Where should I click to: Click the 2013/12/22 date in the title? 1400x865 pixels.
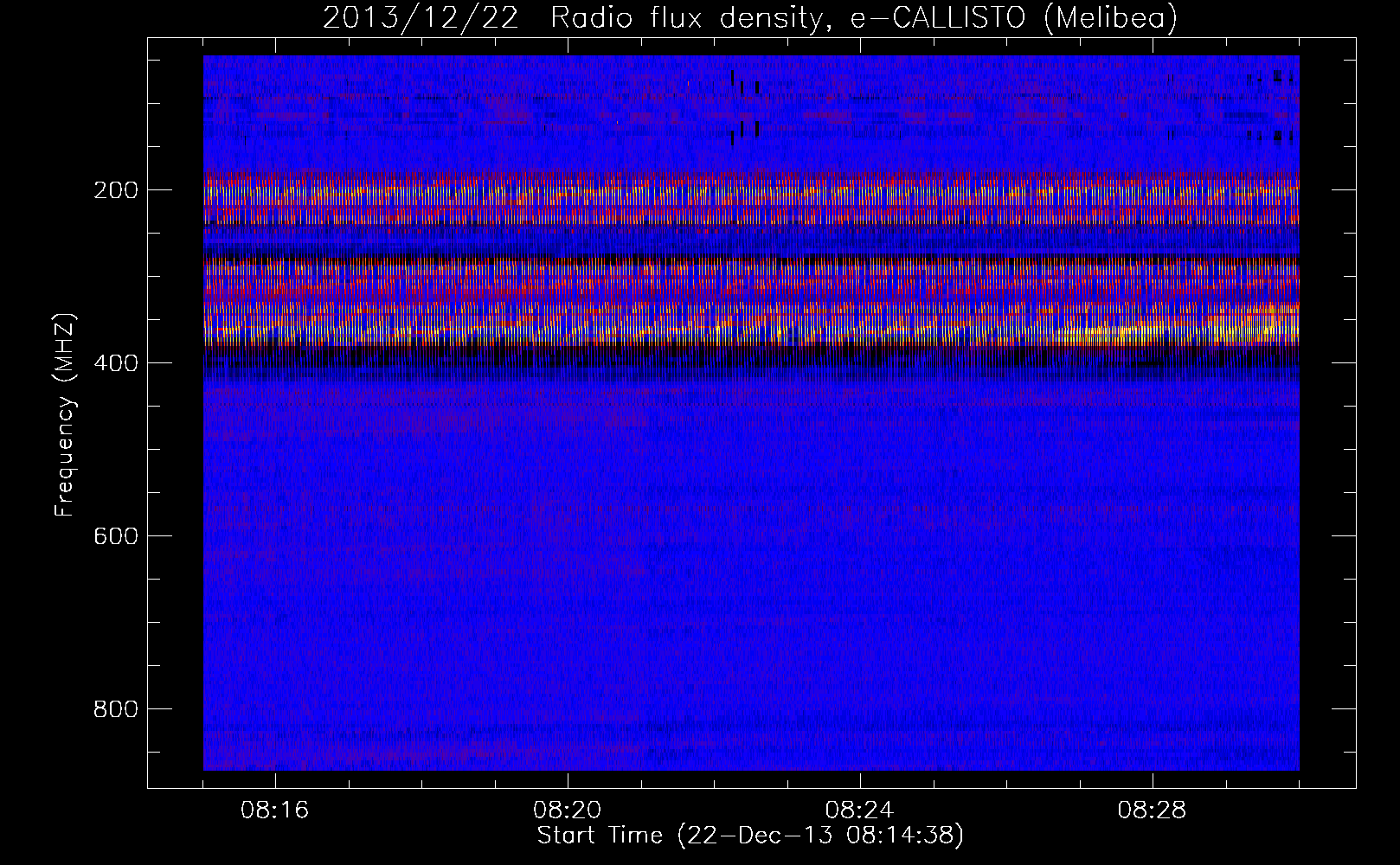(421, 17)
